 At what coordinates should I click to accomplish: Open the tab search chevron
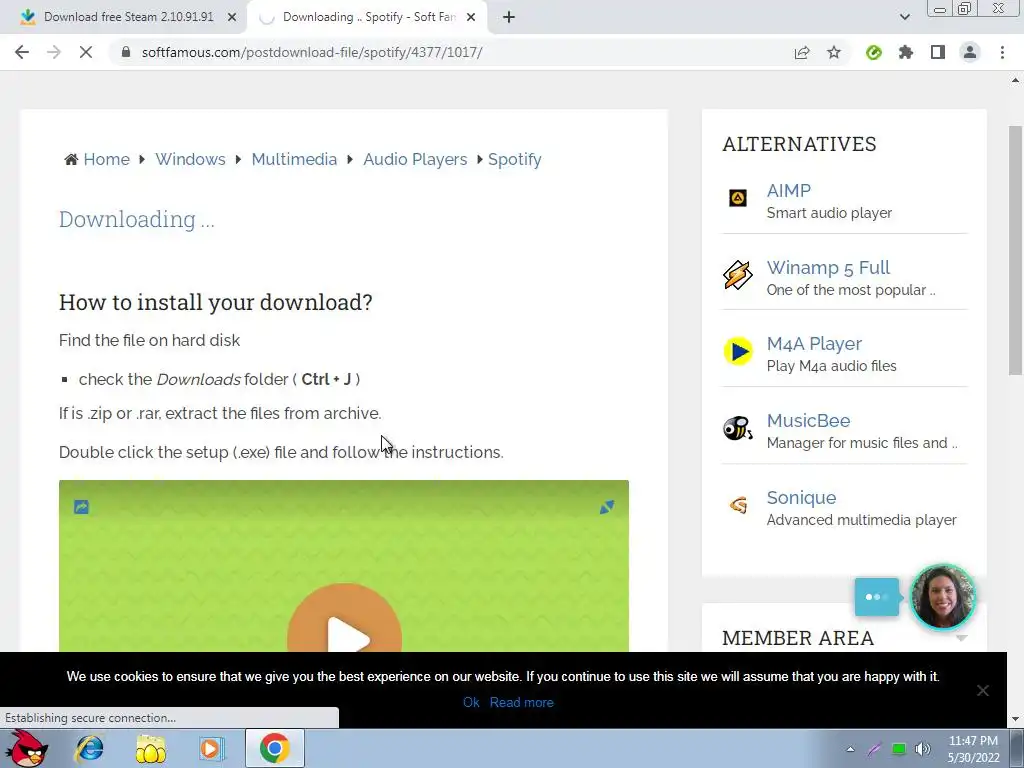(904, 17)
